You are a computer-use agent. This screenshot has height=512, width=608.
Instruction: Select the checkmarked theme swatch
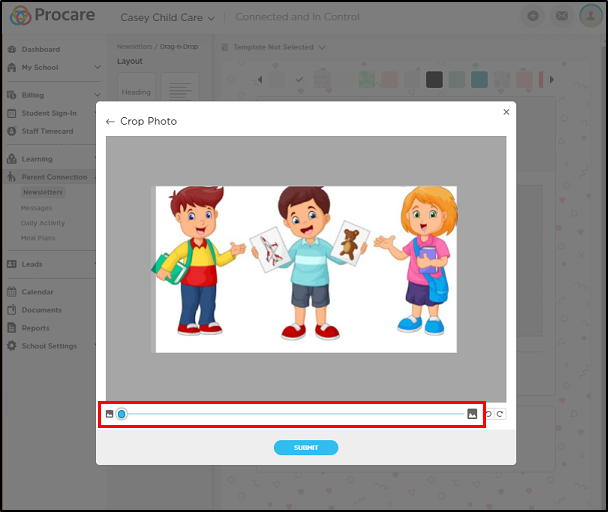[x=299, y=80]
